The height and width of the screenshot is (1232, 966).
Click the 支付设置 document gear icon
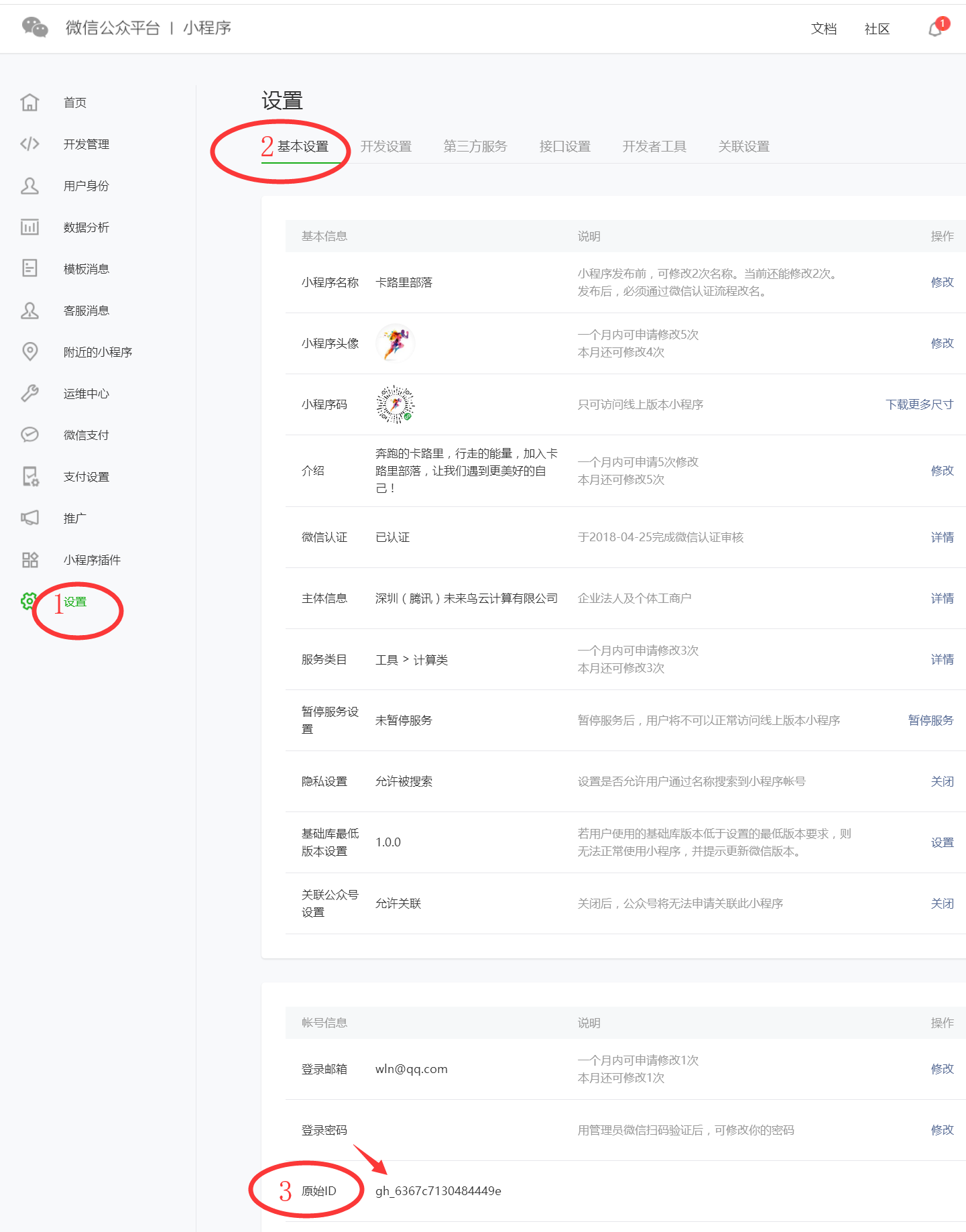click(30, 477)
